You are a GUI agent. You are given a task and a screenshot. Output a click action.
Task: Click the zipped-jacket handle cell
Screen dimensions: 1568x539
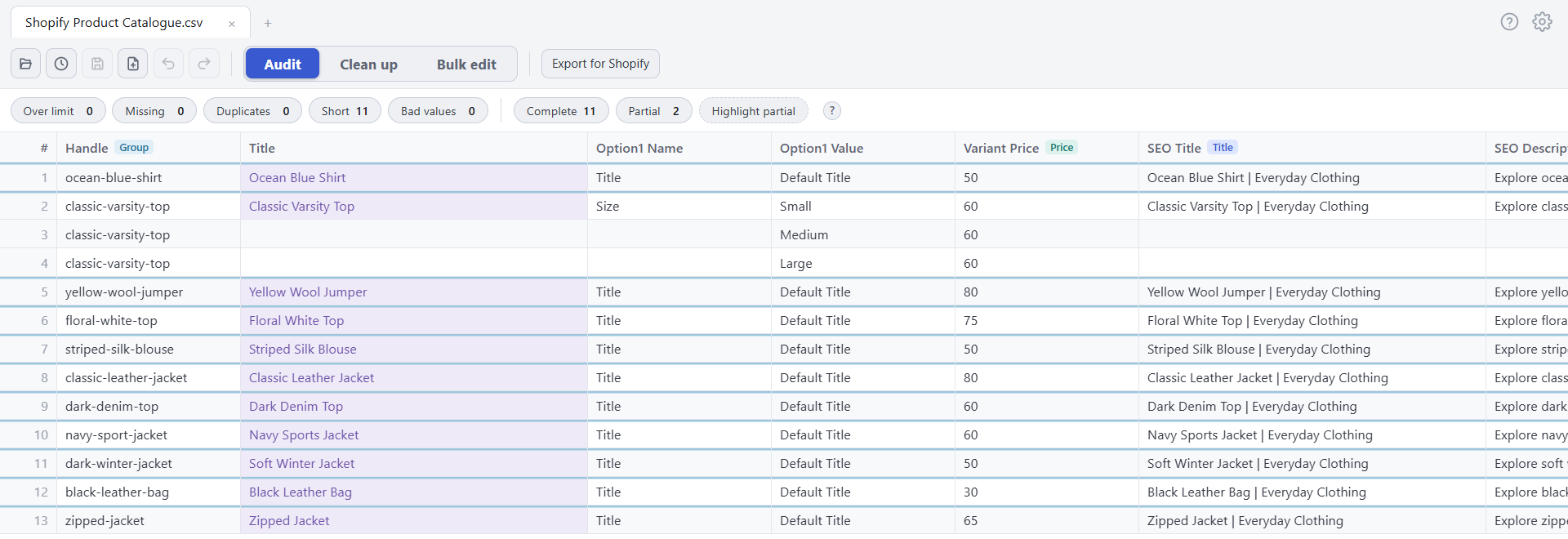coord(149,521)
